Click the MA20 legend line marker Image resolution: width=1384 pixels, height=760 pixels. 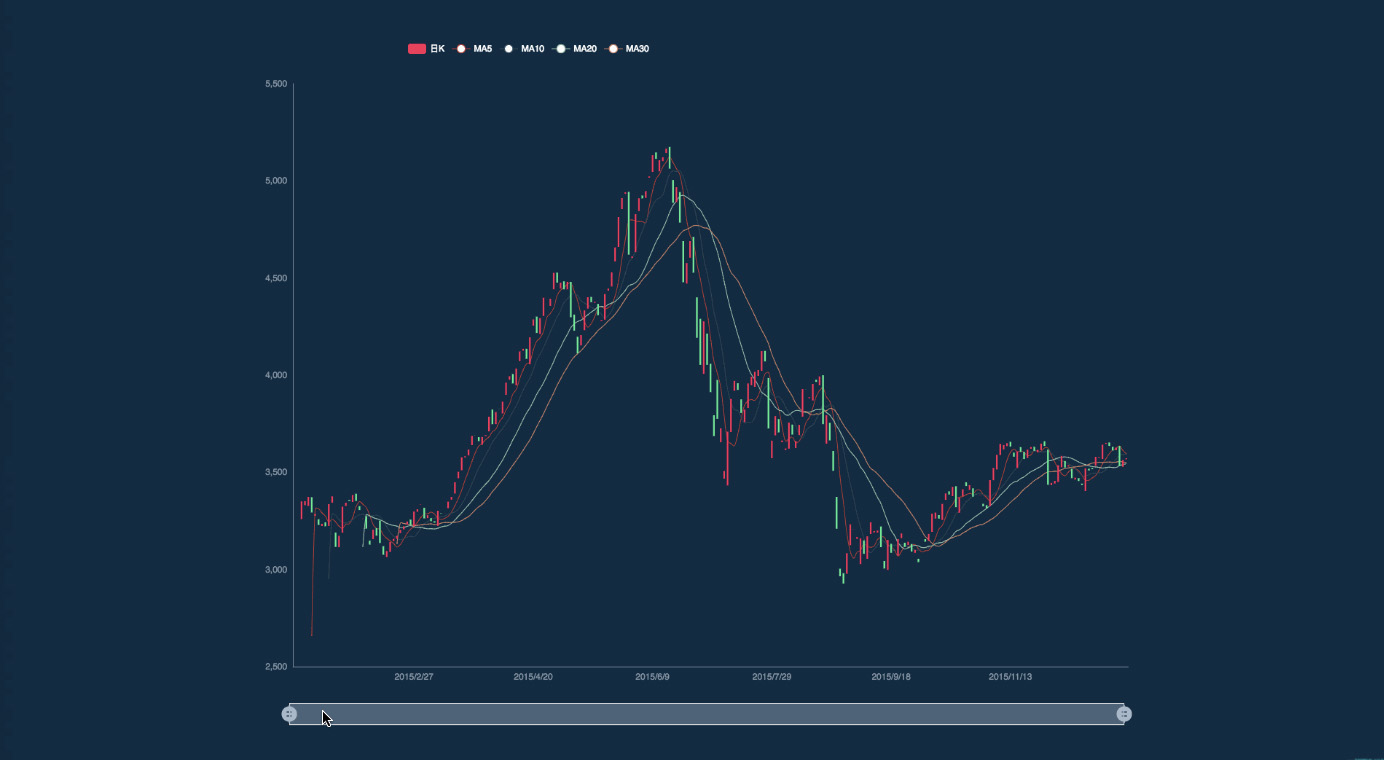pos(561,49)
